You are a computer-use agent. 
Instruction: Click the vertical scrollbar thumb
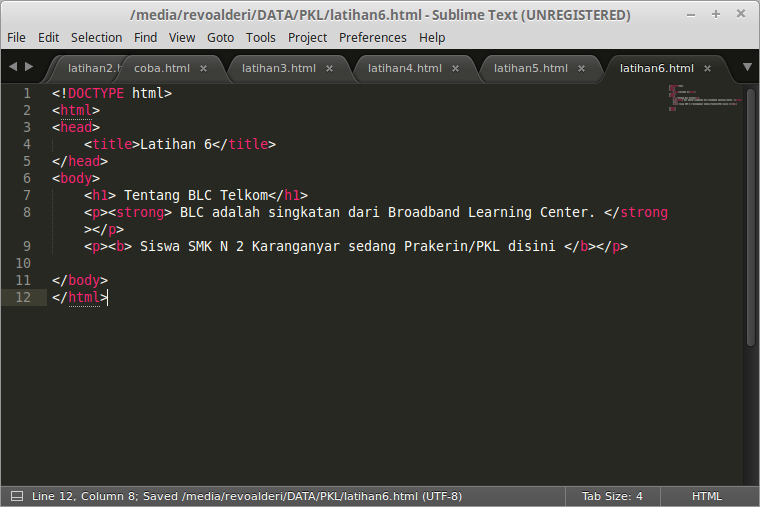point(751,217)
